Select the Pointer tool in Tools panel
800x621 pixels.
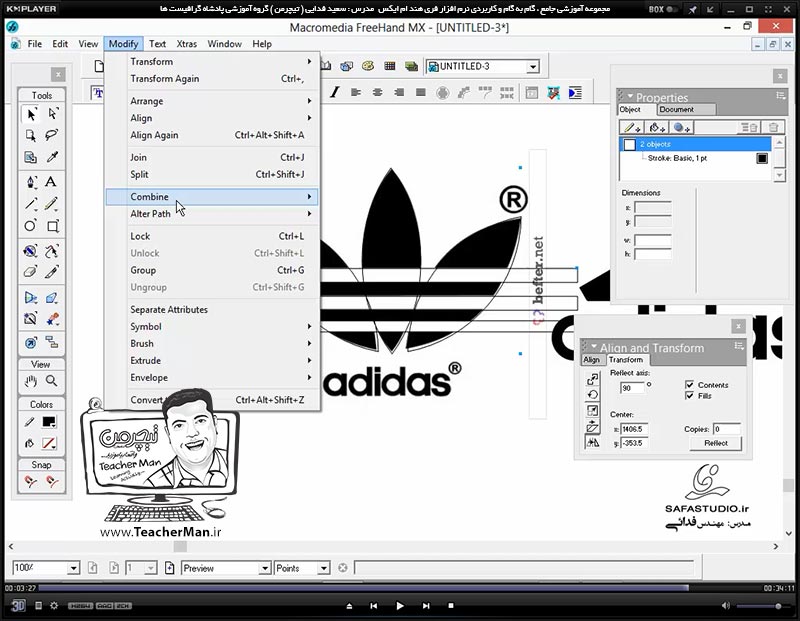point(31,114)
